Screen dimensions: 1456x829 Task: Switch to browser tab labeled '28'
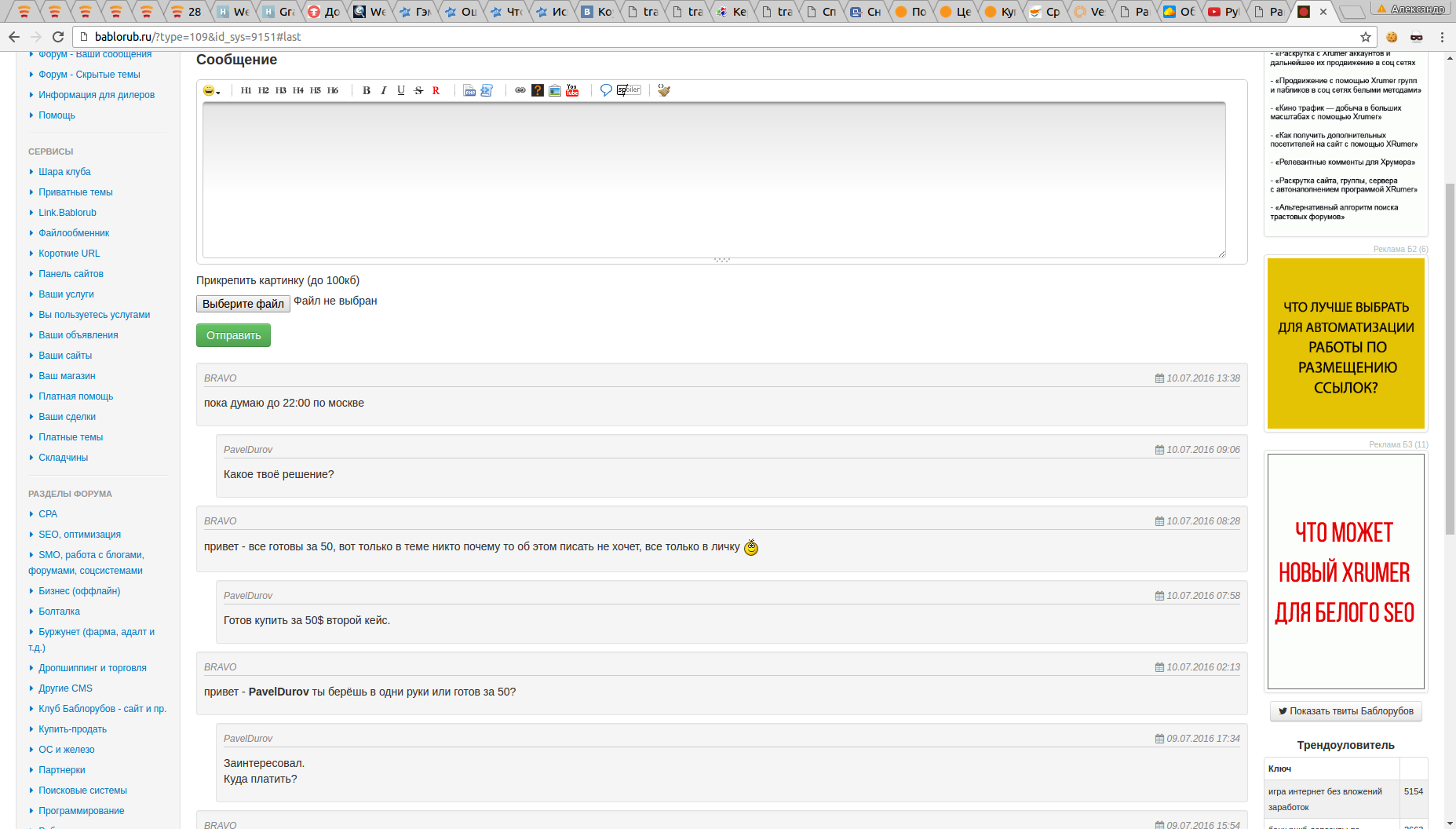pos(186,12)
